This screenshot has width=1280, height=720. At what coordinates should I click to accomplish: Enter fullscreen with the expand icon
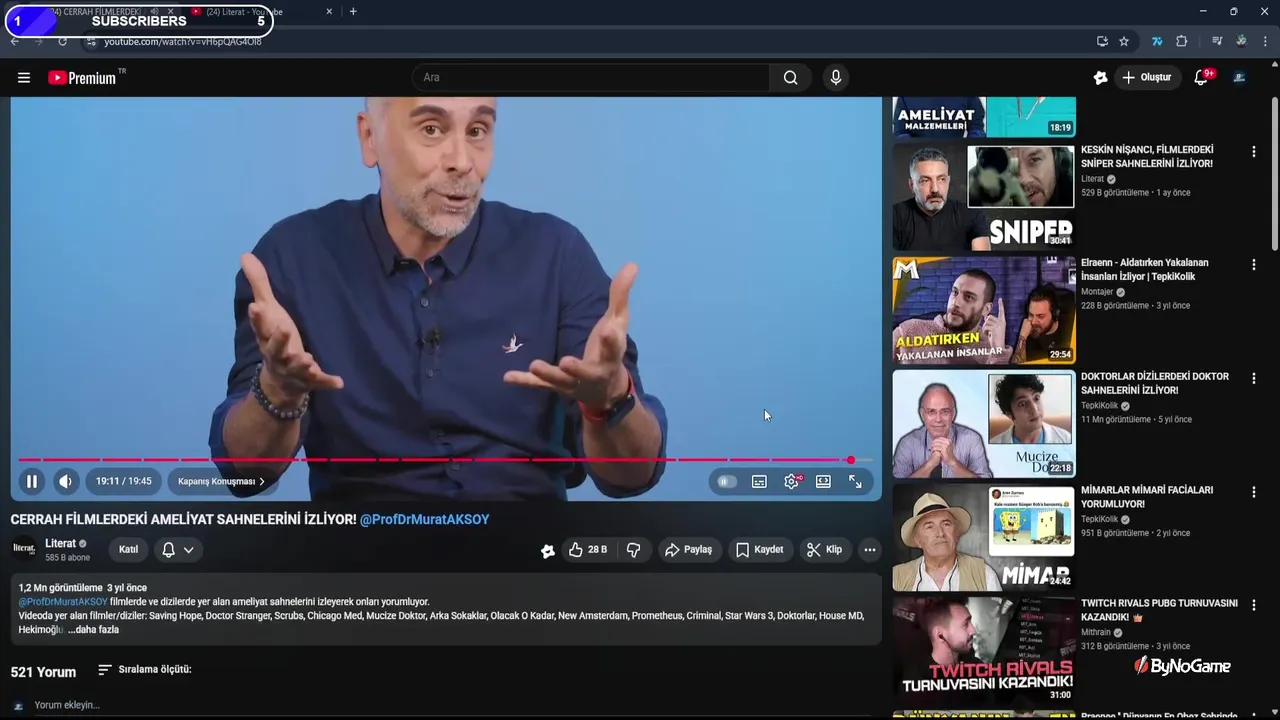click(x=855, y=481)
